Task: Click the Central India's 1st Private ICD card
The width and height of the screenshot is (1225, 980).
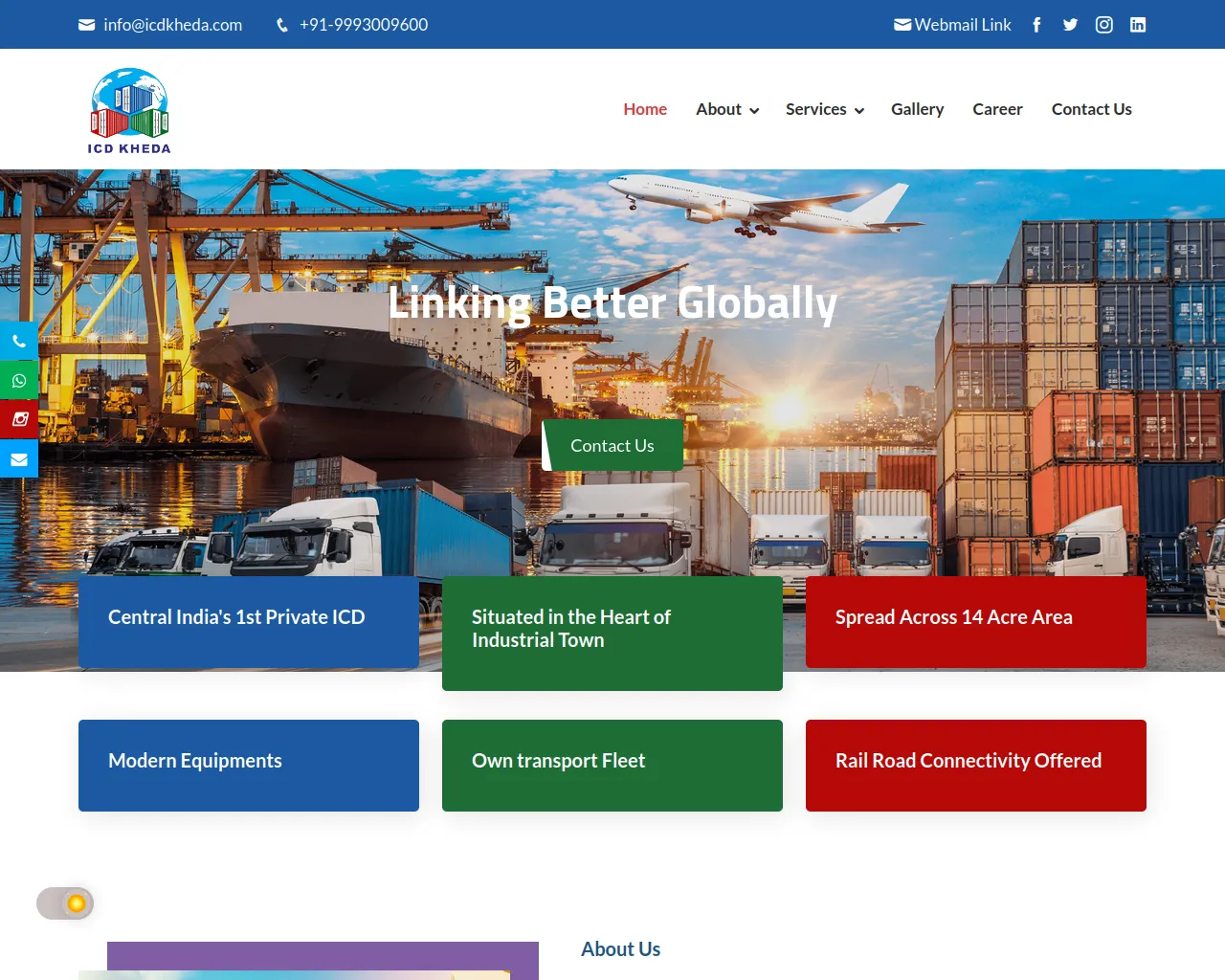Action: point(249,622)
